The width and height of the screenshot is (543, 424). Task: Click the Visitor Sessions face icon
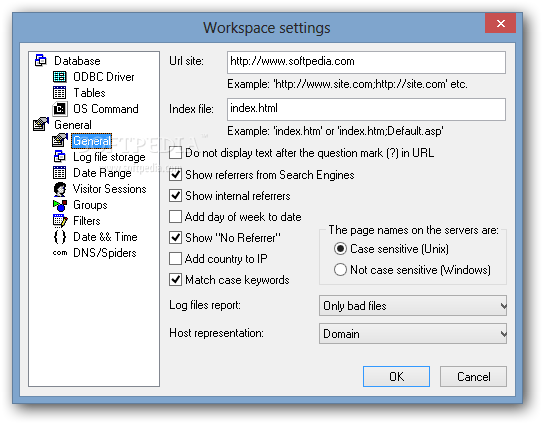(60, 189)
